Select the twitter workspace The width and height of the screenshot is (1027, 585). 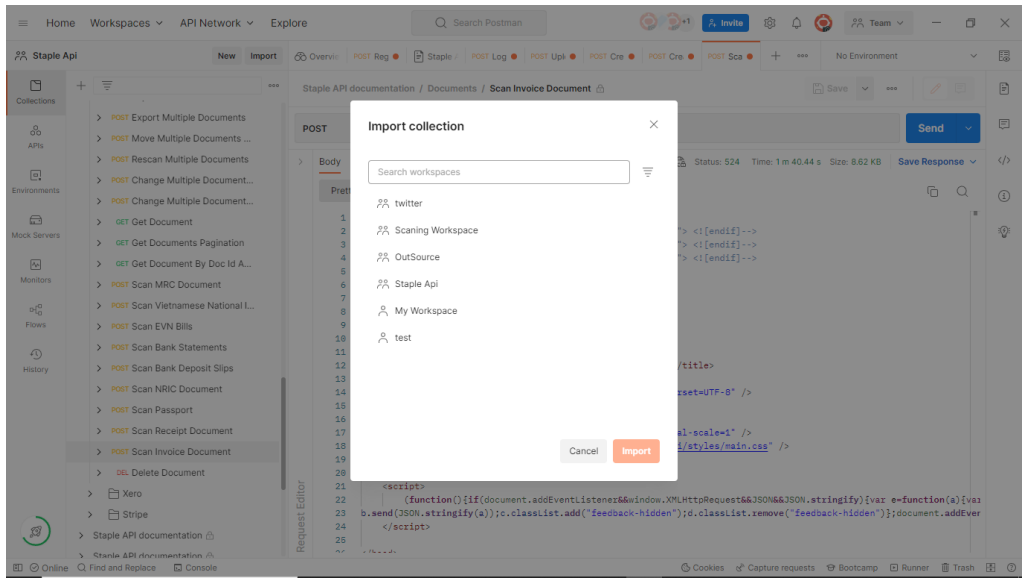click(x=408, y=204)
